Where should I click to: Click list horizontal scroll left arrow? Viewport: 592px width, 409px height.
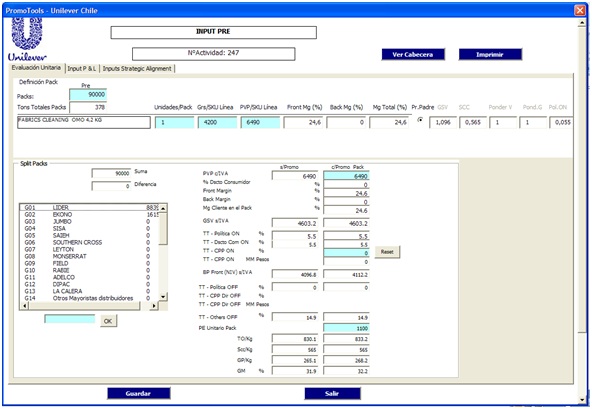coord(24,306)
